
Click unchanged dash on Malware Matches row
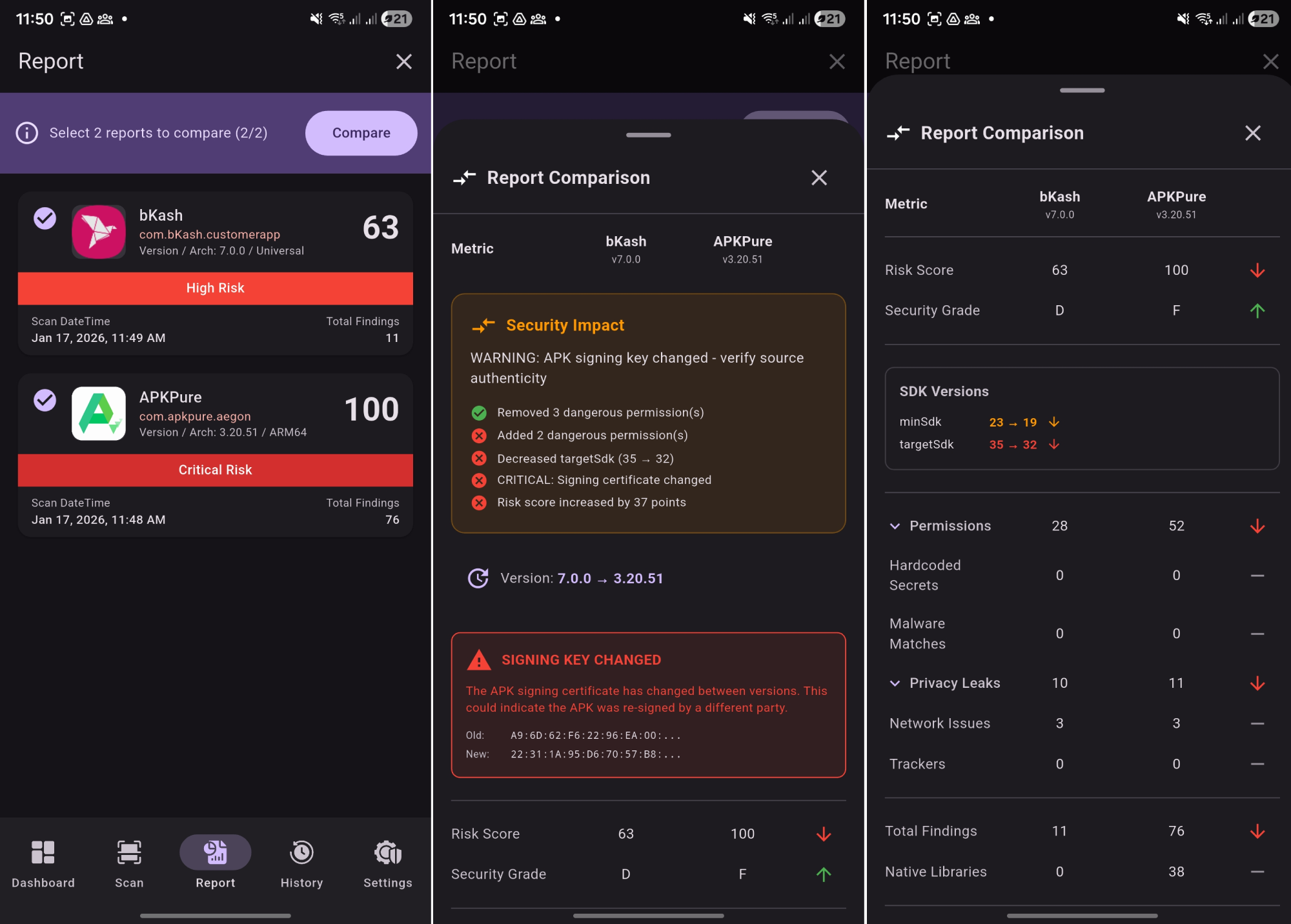1257,634
